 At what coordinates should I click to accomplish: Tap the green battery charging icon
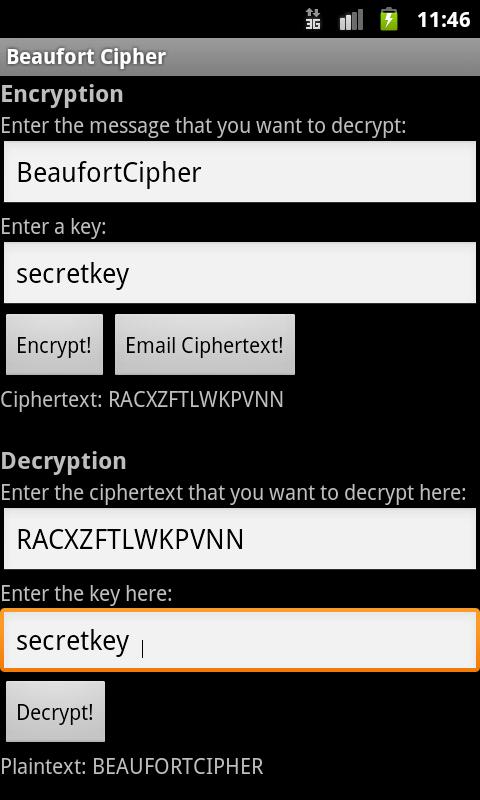[389, 19]
